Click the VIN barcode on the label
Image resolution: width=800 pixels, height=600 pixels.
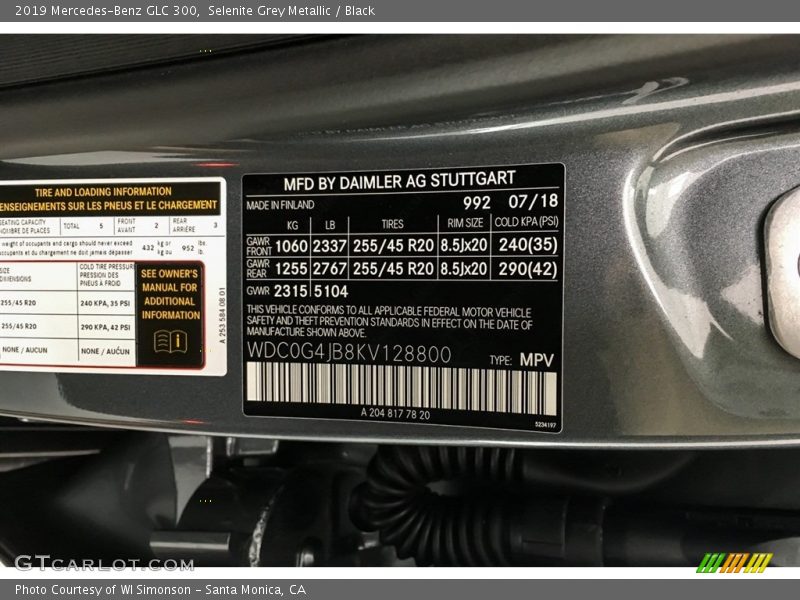(x=402, y=388)
